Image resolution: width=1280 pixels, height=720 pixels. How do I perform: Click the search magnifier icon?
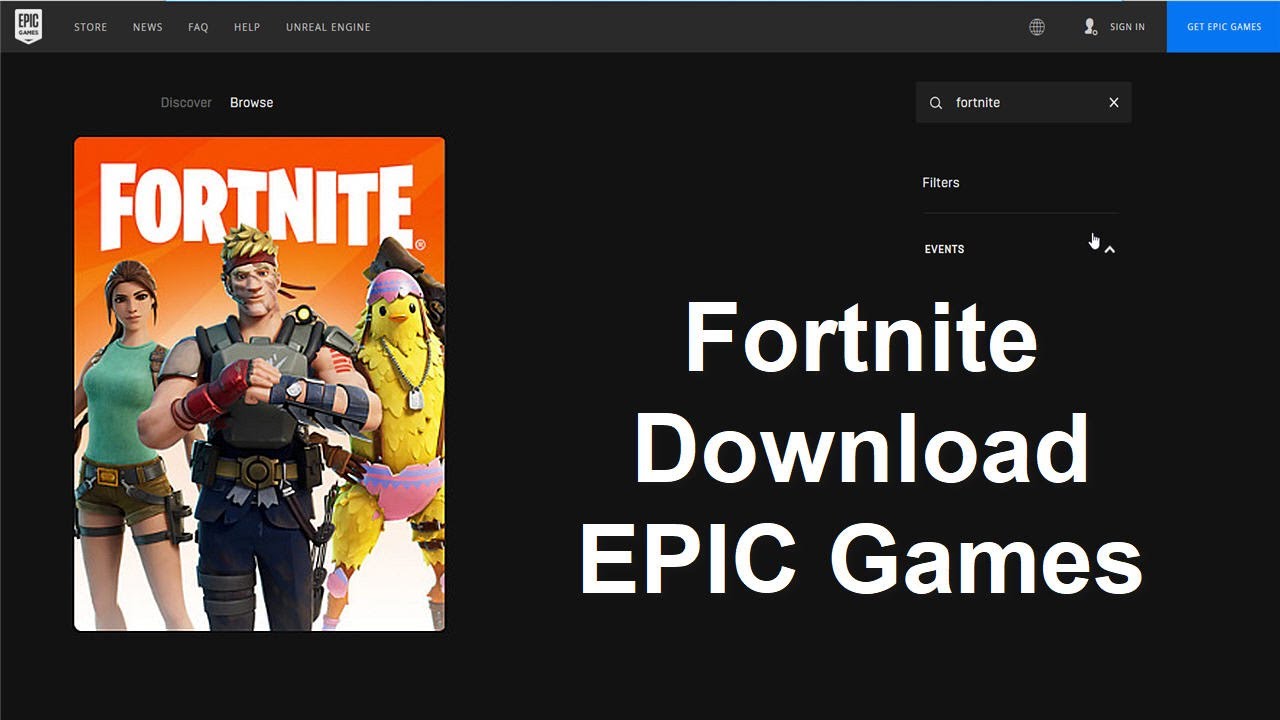(x=936, y=103)
